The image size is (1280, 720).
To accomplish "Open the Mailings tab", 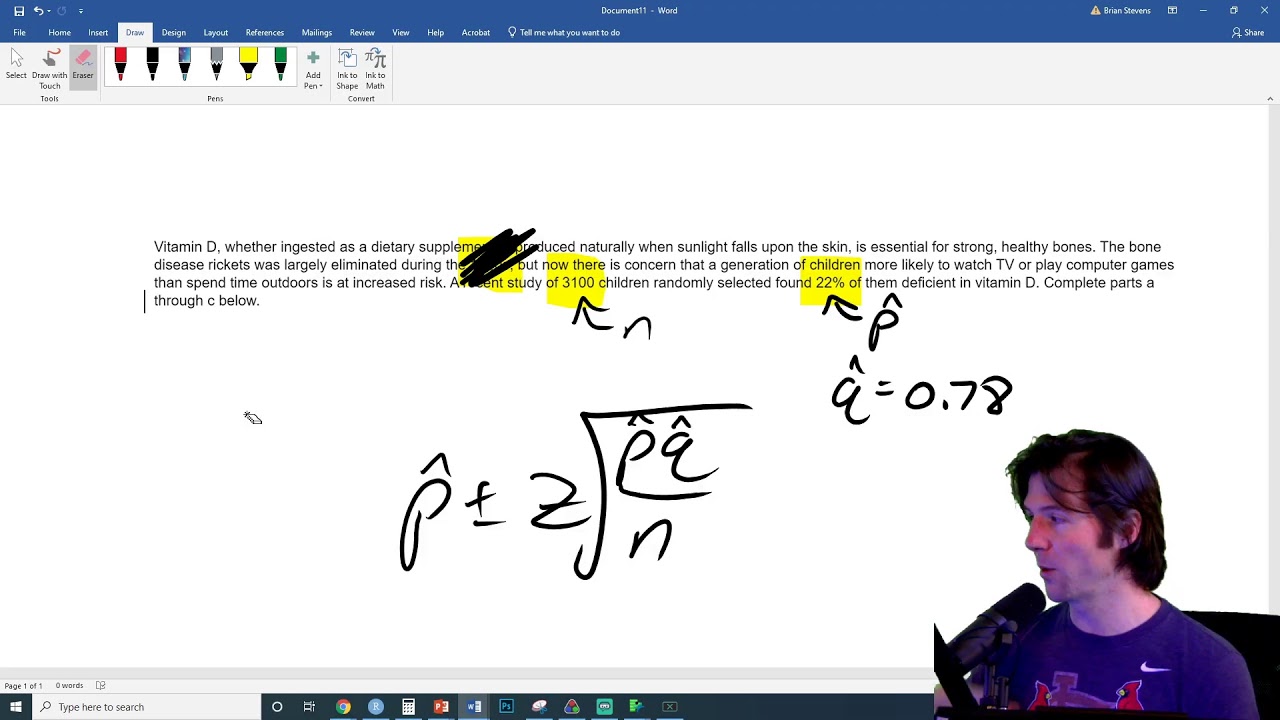I will tap(317, 33).
